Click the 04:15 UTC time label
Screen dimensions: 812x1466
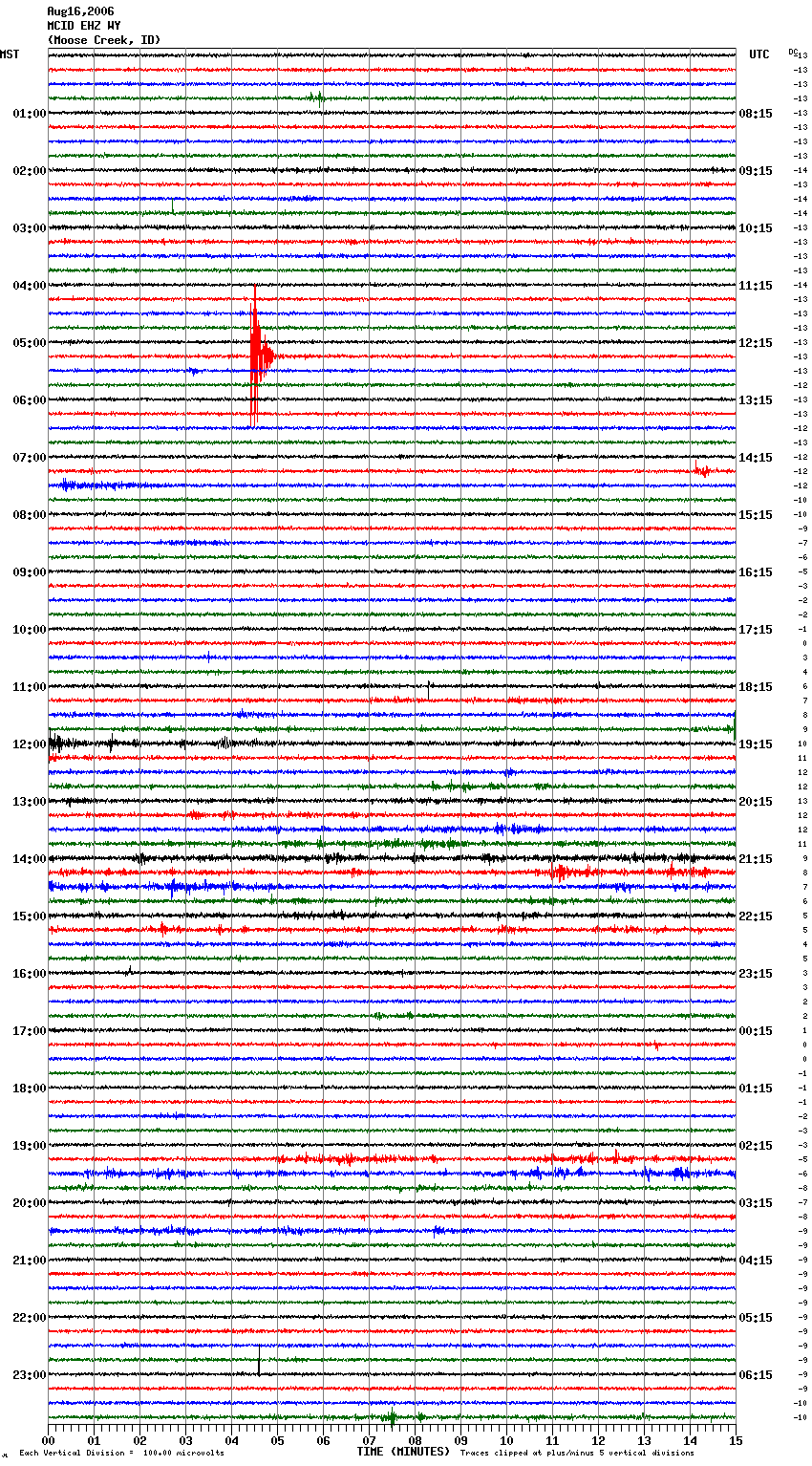[756, 1261]
